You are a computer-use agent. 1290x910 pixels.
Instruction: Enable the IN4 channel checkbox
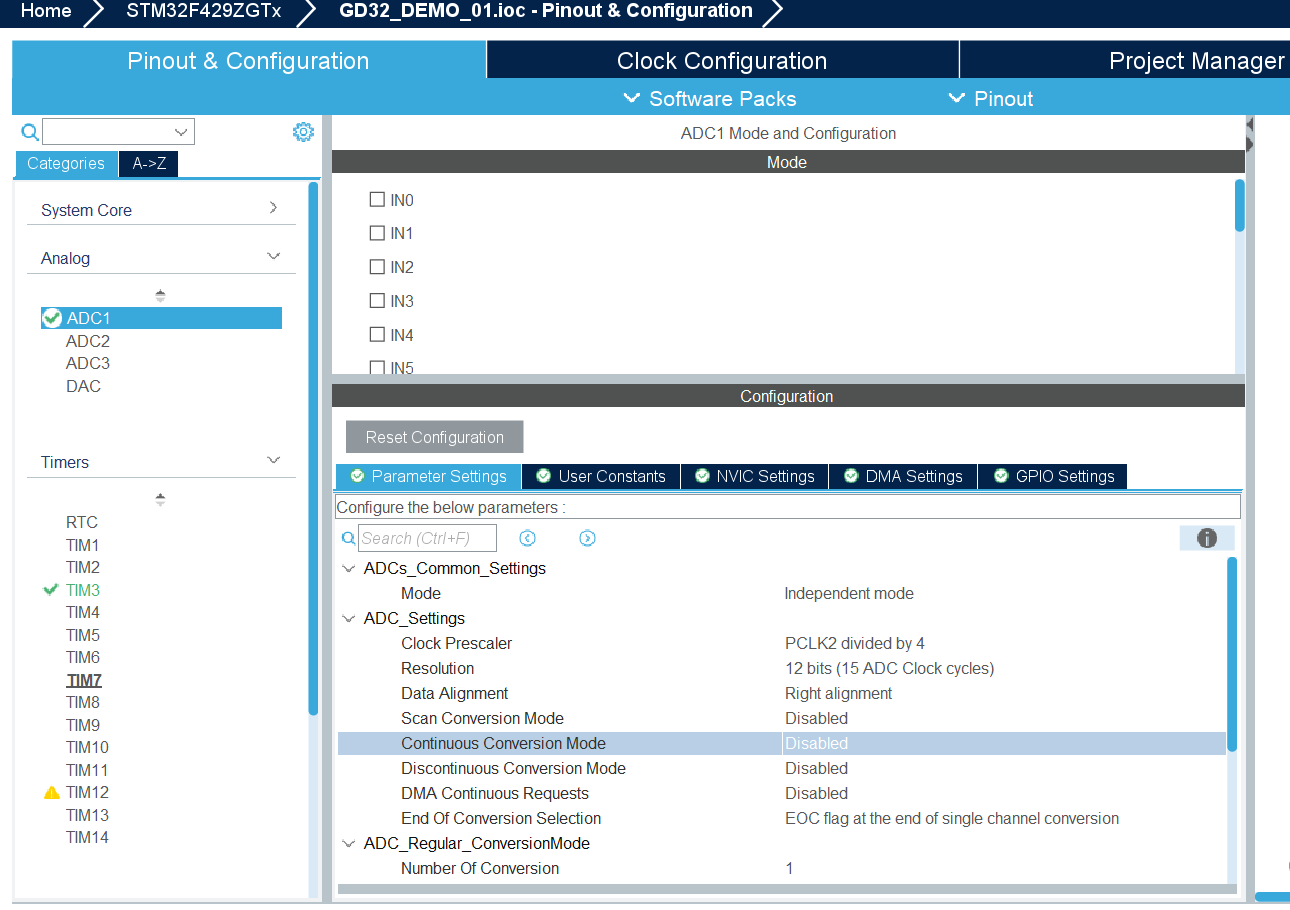tap(377, 334)
